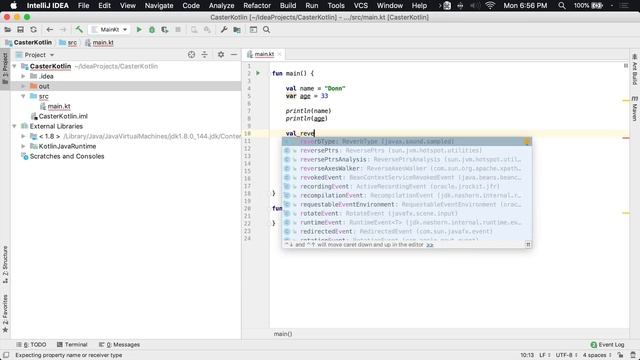Open the Event Log

[x=607, y=344]
